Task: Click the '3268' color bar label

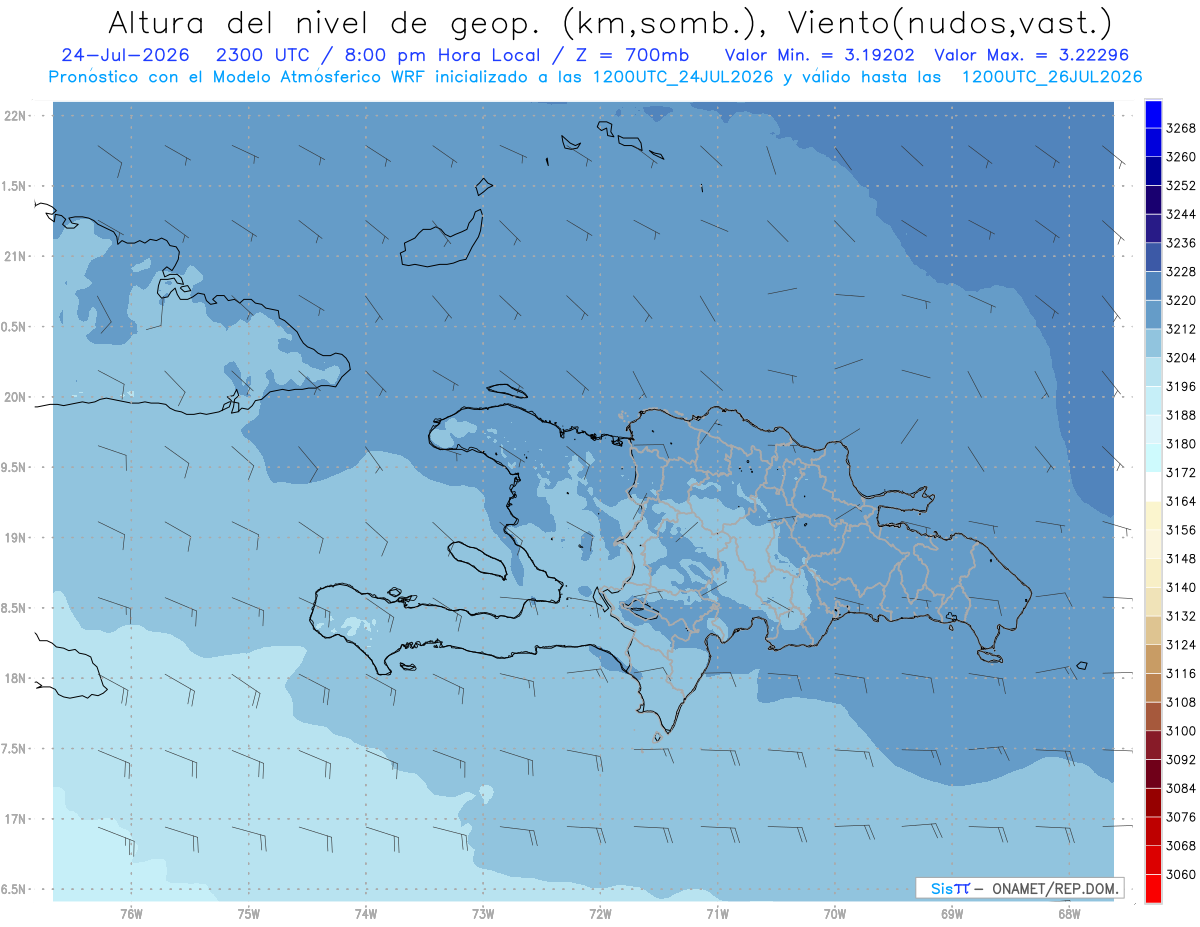Action: tap(1181, 128)
